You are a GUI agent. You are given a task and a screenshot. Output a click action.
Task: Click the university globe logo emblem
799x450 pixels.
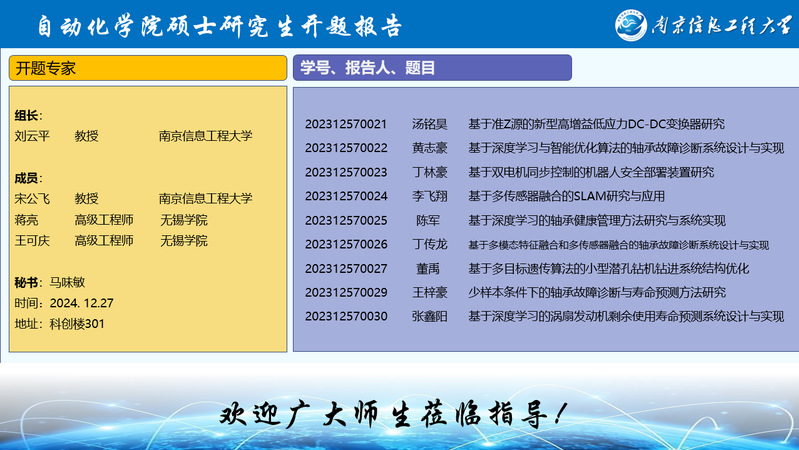click(633, 25)
